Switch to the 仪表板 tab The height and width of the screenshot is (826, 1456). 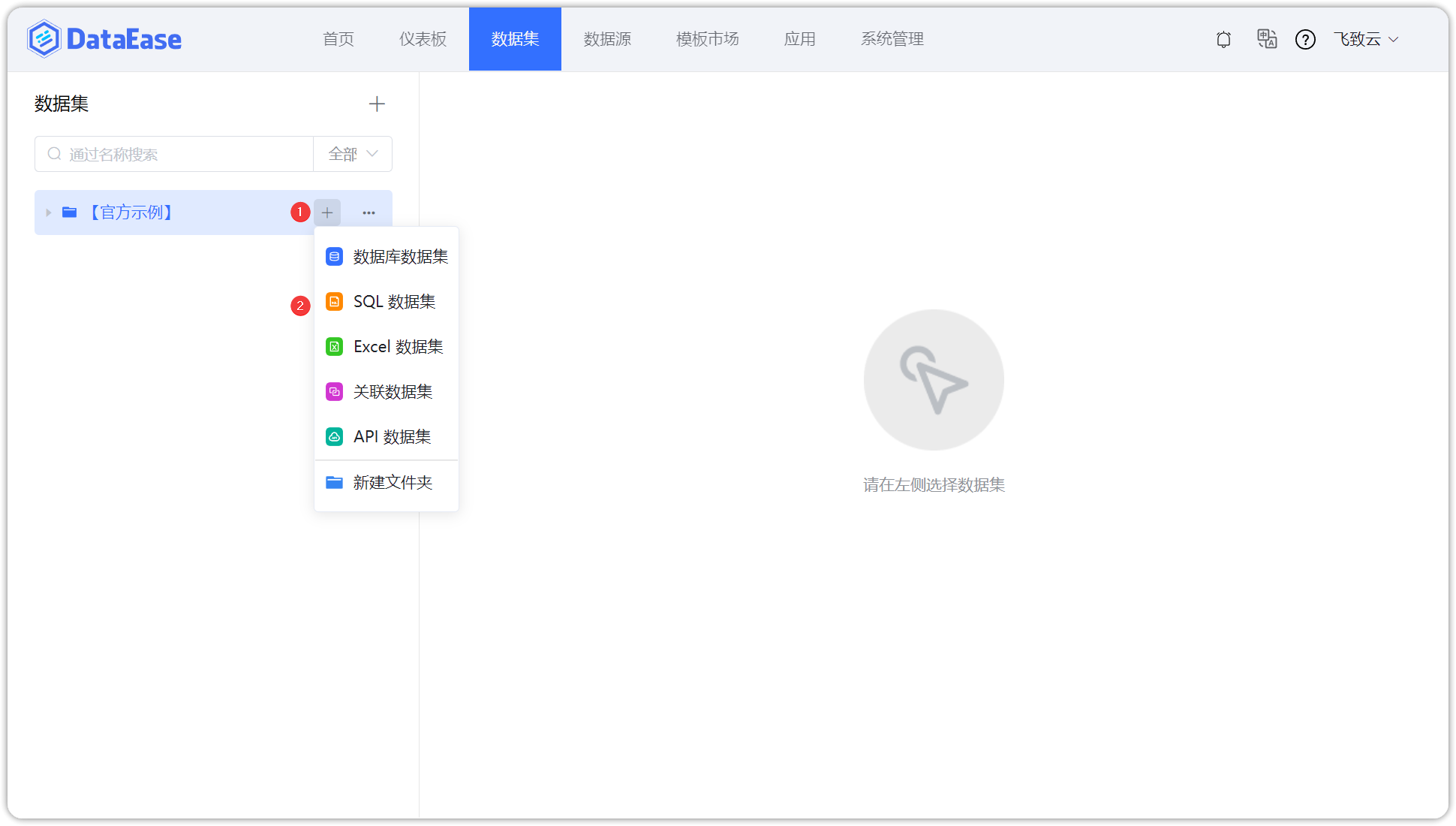[423, 39]
